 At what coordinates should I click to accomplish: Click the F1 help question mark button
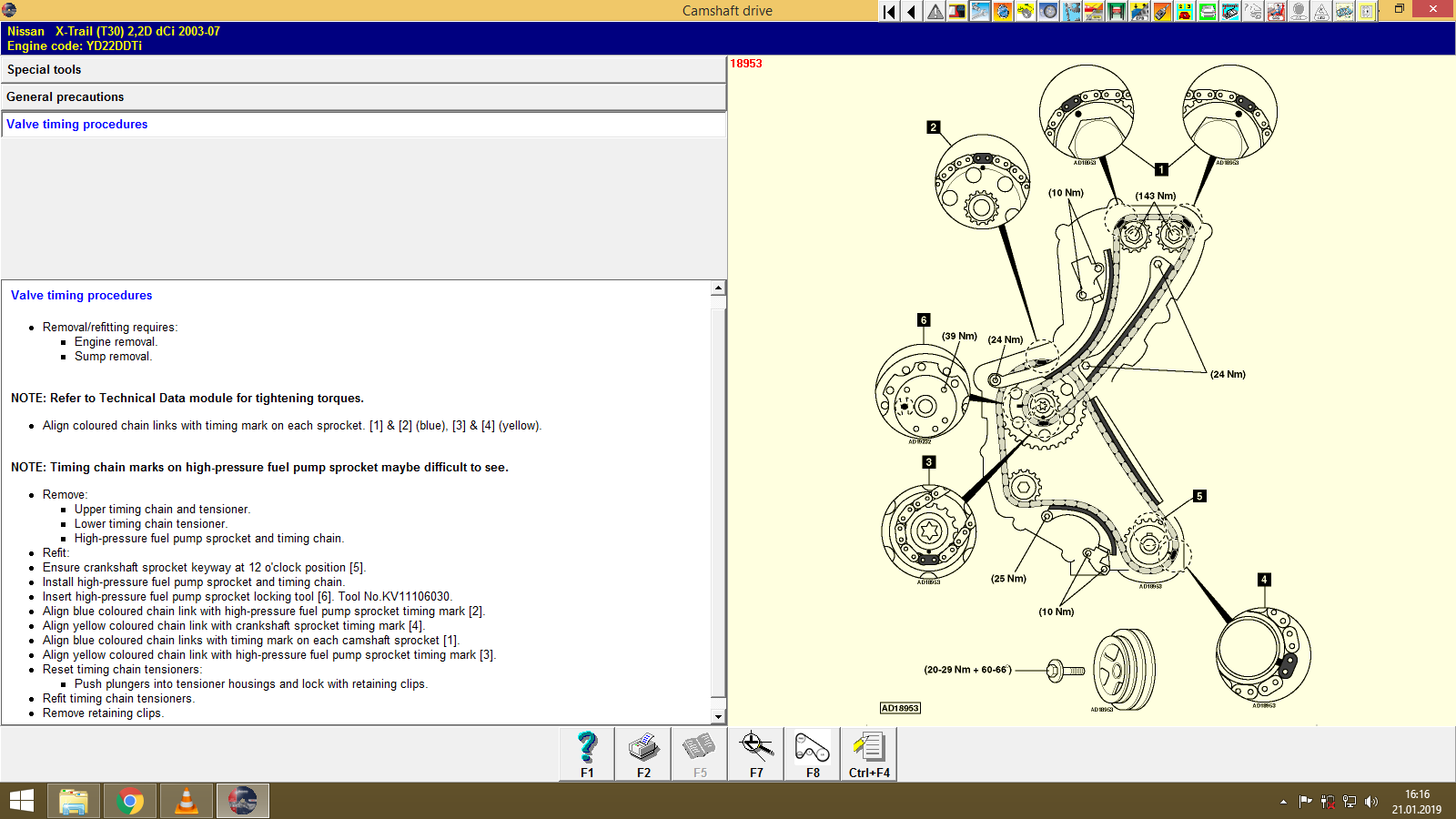pos(587,753)
